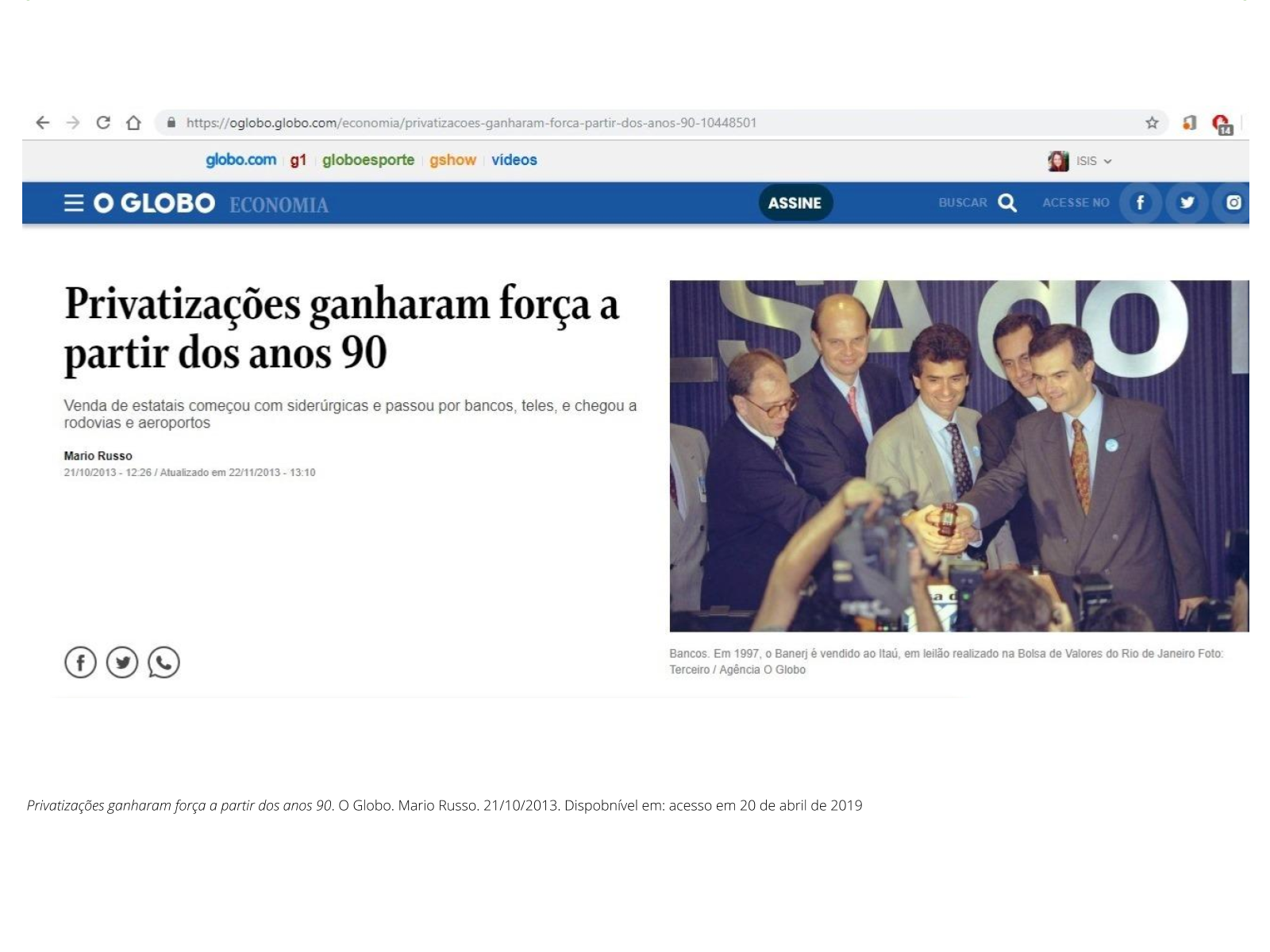
Task: Open the g1 link in top bar
Action: 298,160
